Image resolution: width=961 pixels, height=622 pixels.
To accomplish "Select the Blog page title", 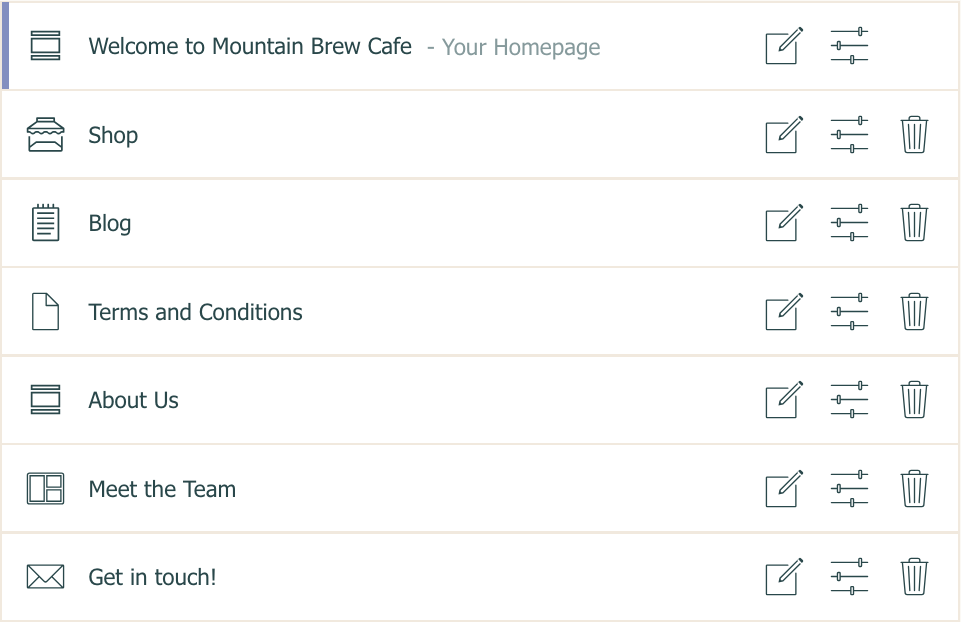I will pyautogui.click(x=110, y=224).
